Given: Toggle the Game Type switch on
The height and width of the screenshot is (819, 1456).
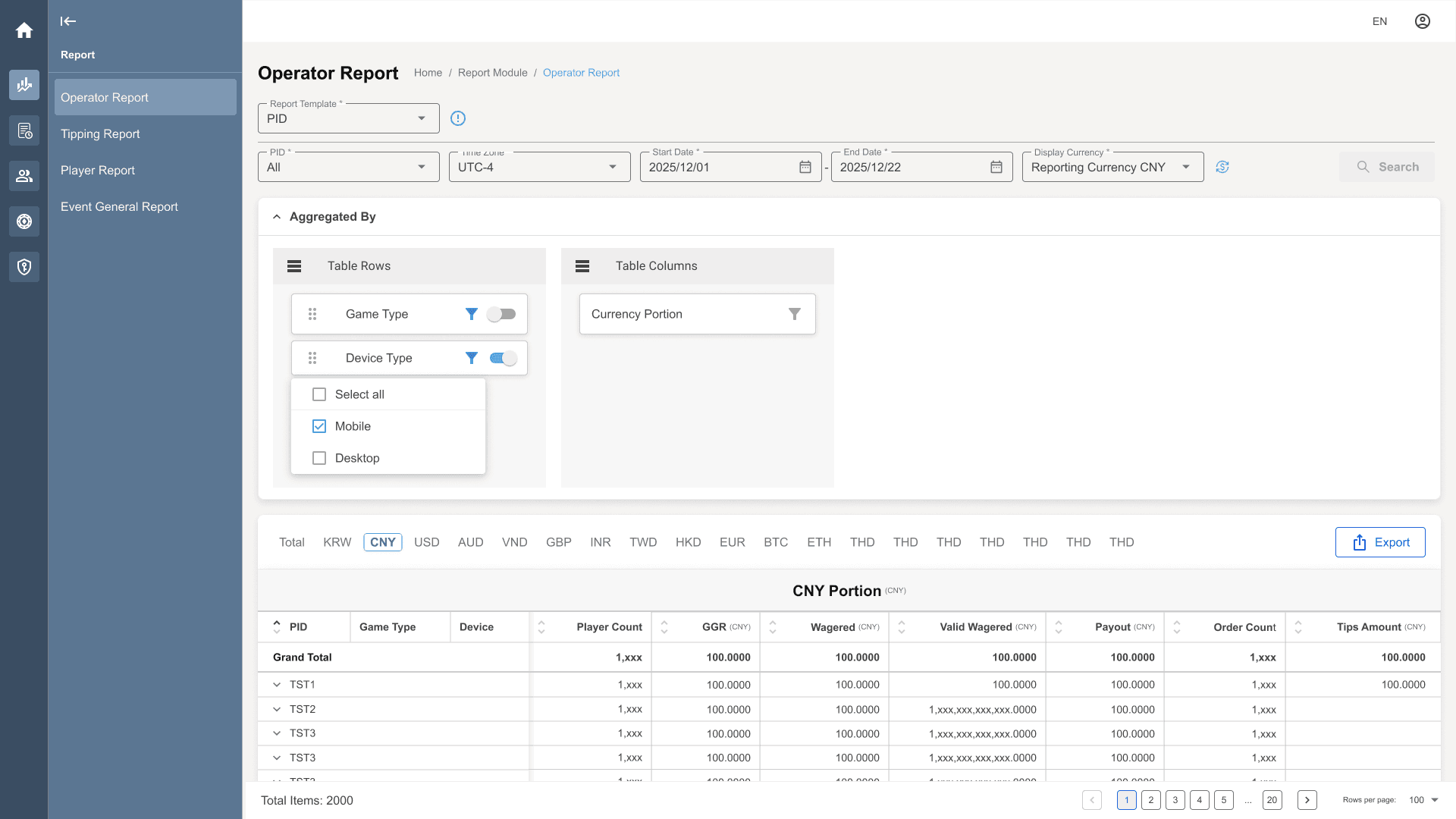Looking at the screenshot, I should click(x=502, y=314).
